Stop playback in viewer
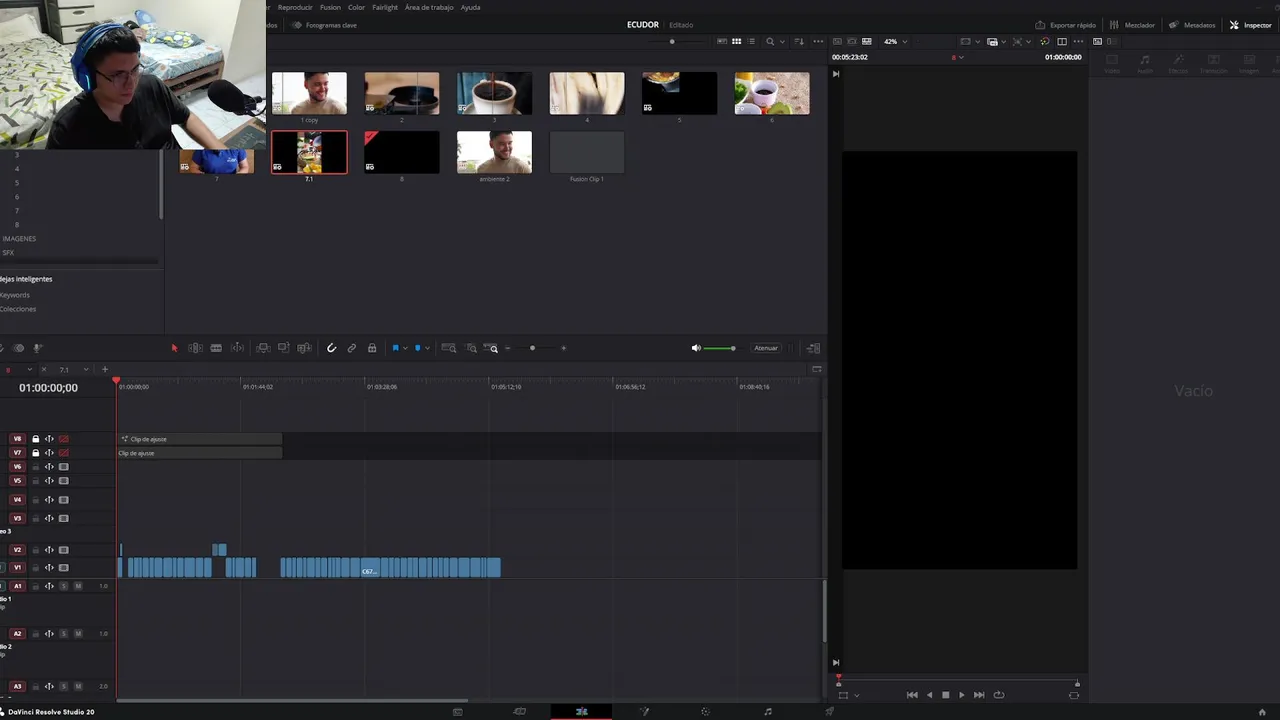Image resolution: width=1280 pixels, height=720 pixels. (x=945, y=695)
